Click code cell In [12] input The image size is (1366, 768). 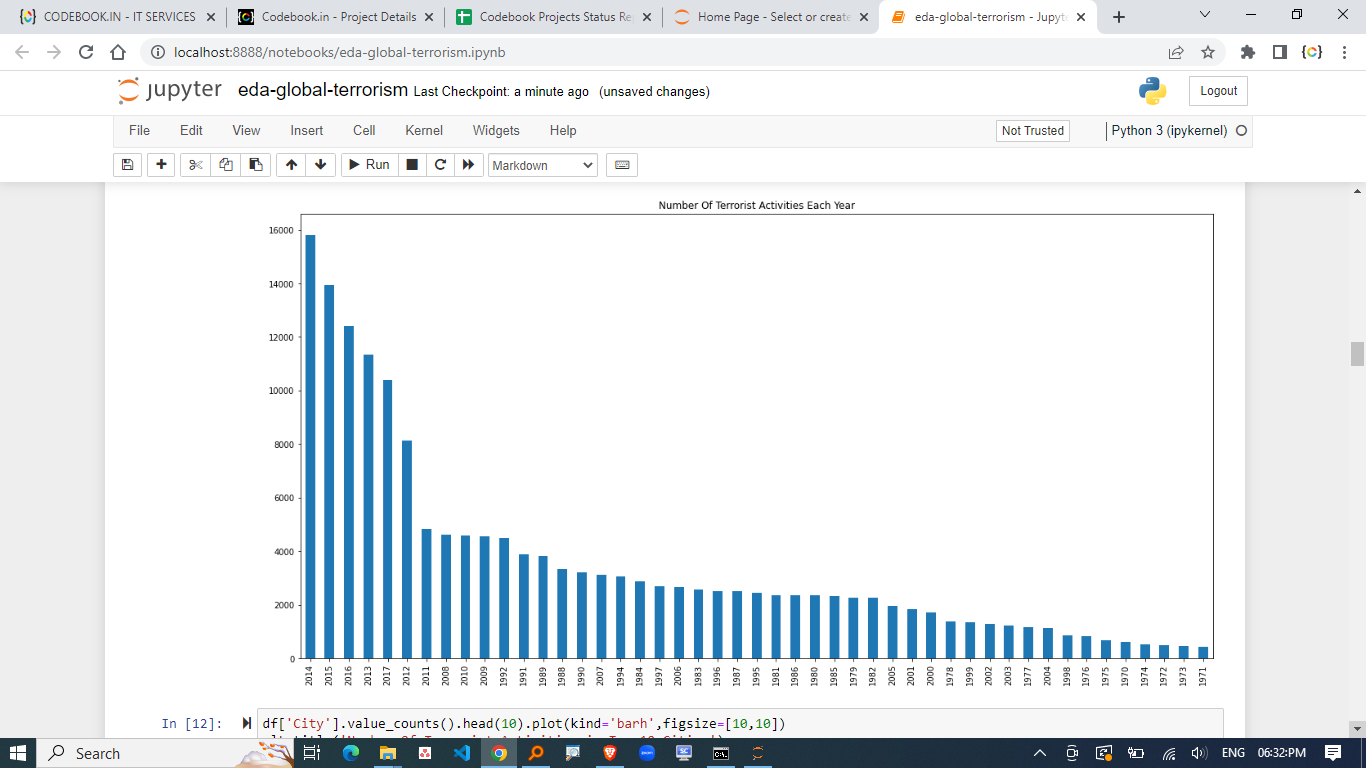pyautogui.click(x=740, y=723)
